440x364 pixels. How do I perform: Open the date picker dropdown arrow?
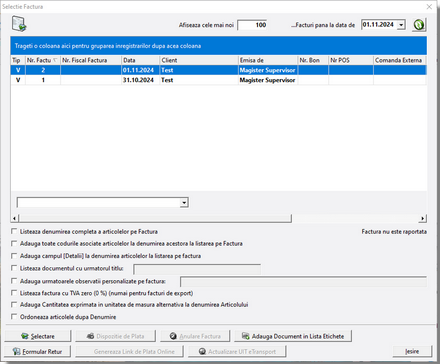401,25
